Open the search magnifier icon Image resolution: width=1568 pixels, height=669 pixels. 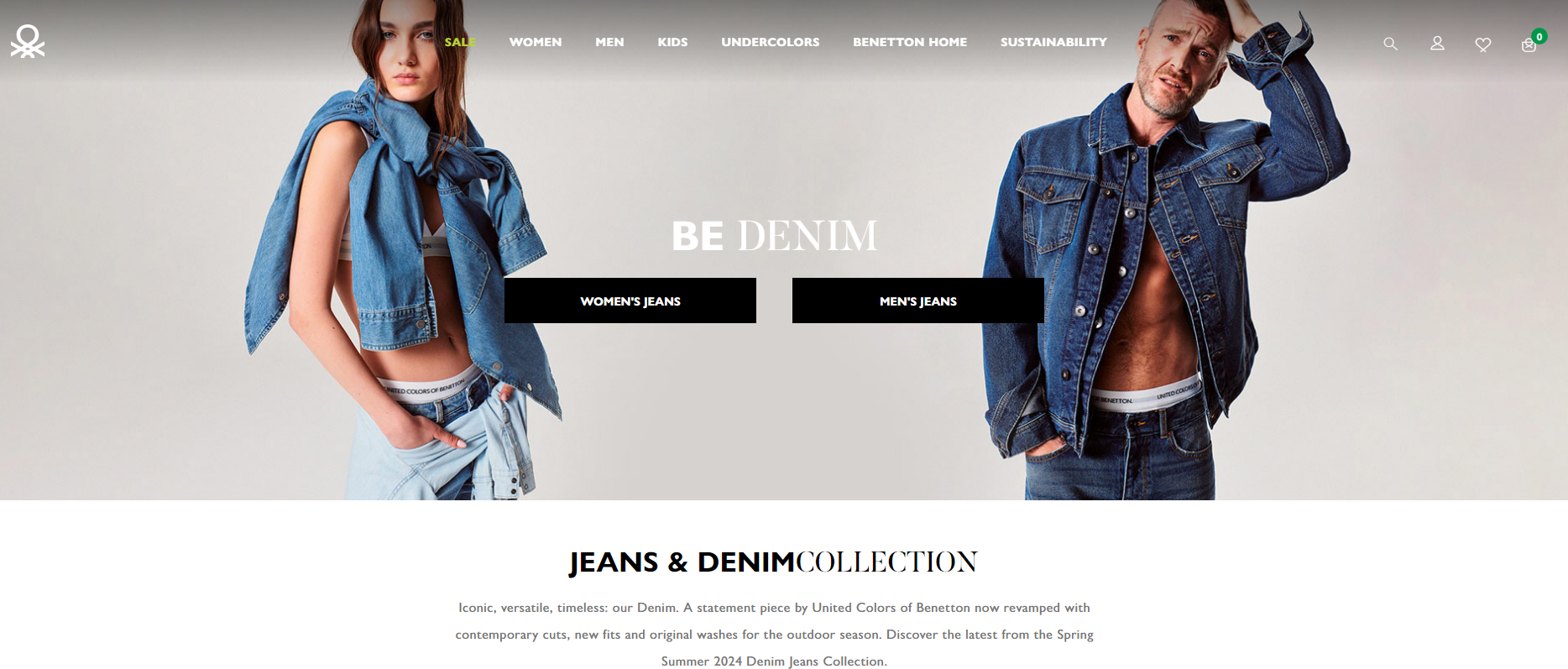[1391, 44]
